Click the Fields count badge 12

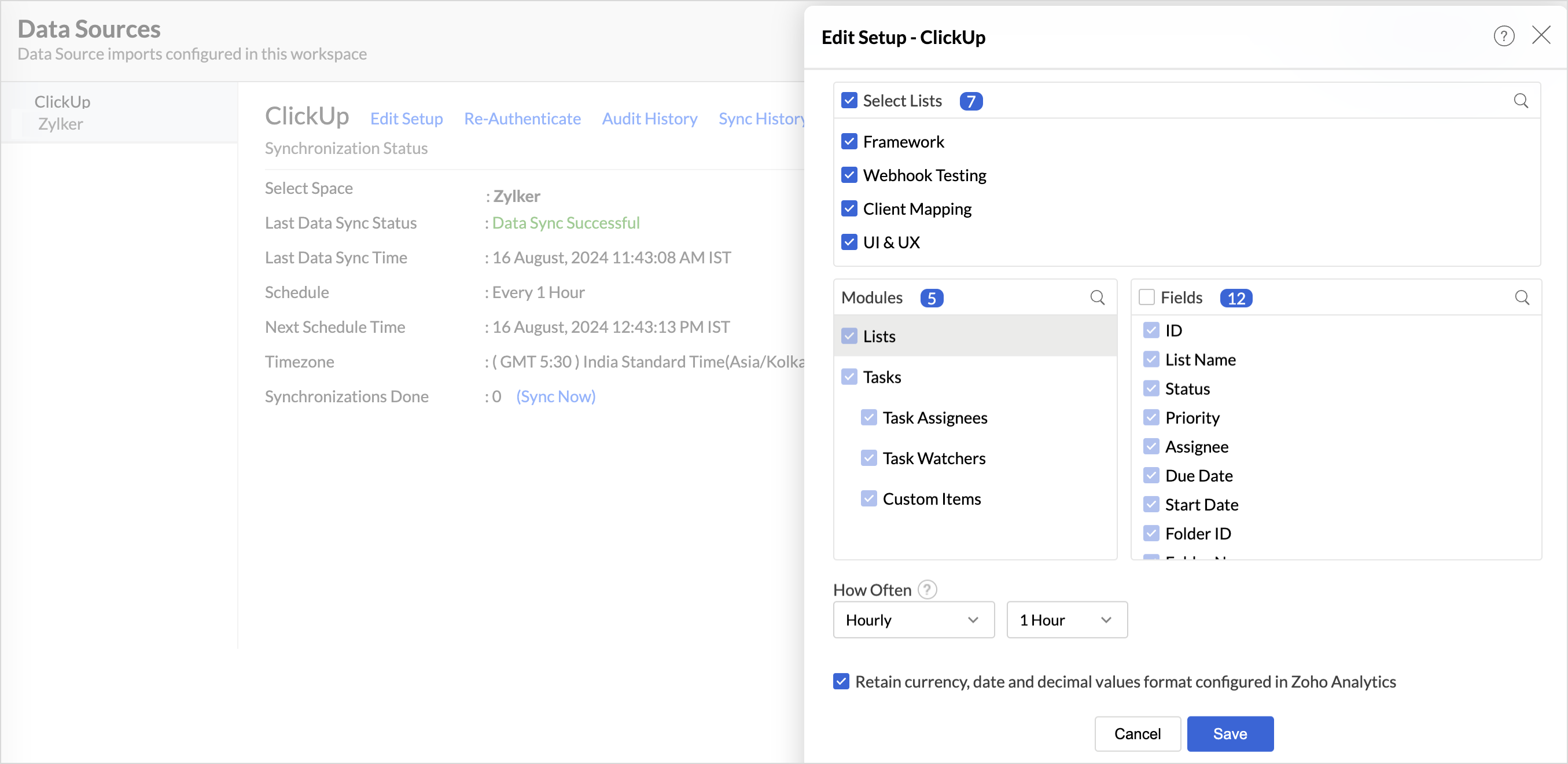tap(1236, 297)
